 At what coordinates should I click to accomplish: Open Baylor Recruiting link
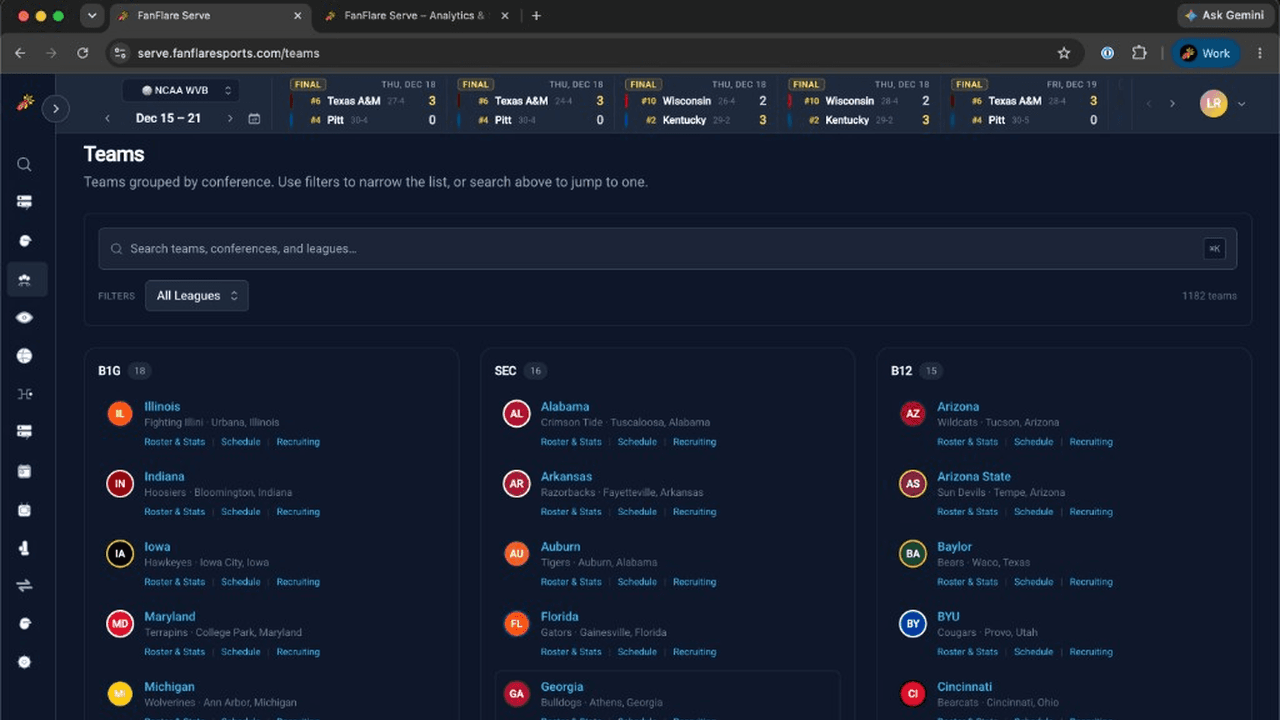coord(1091,582)
